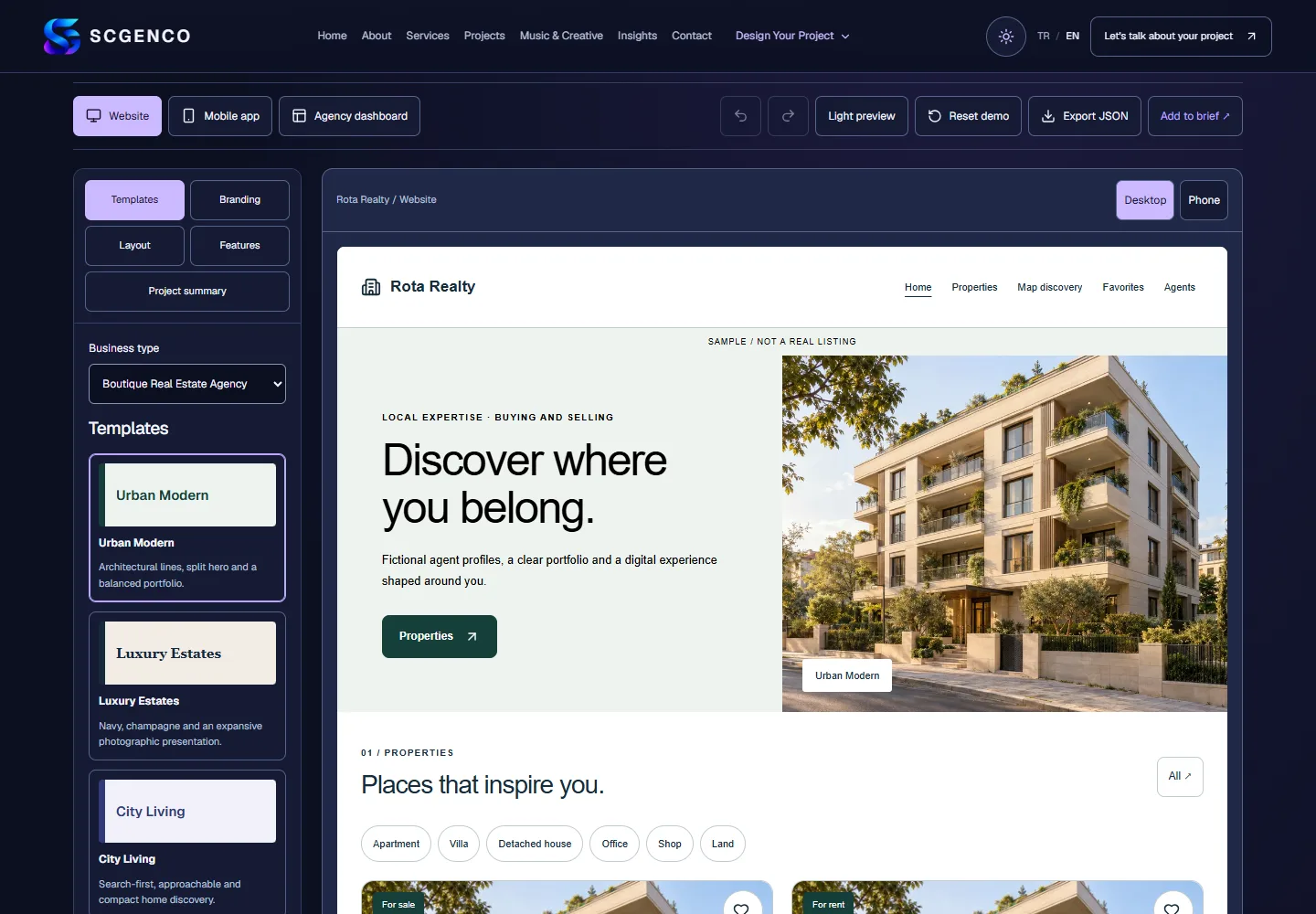
Task: Select the Desktop preview mode
Action: (x=1145, y=200)
